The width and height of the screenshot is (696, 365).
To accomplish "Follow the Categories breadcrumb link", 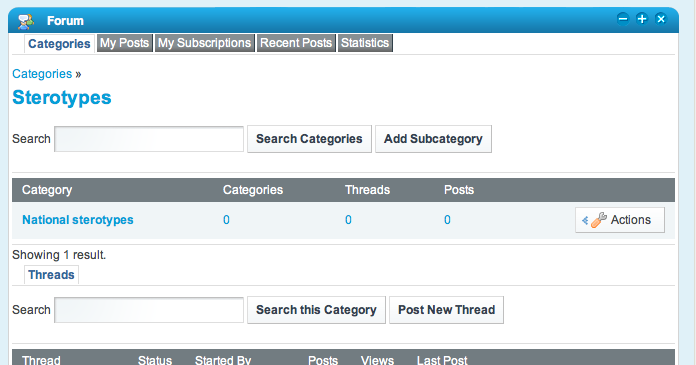I will pyautogui.click(x=42, y=74).
